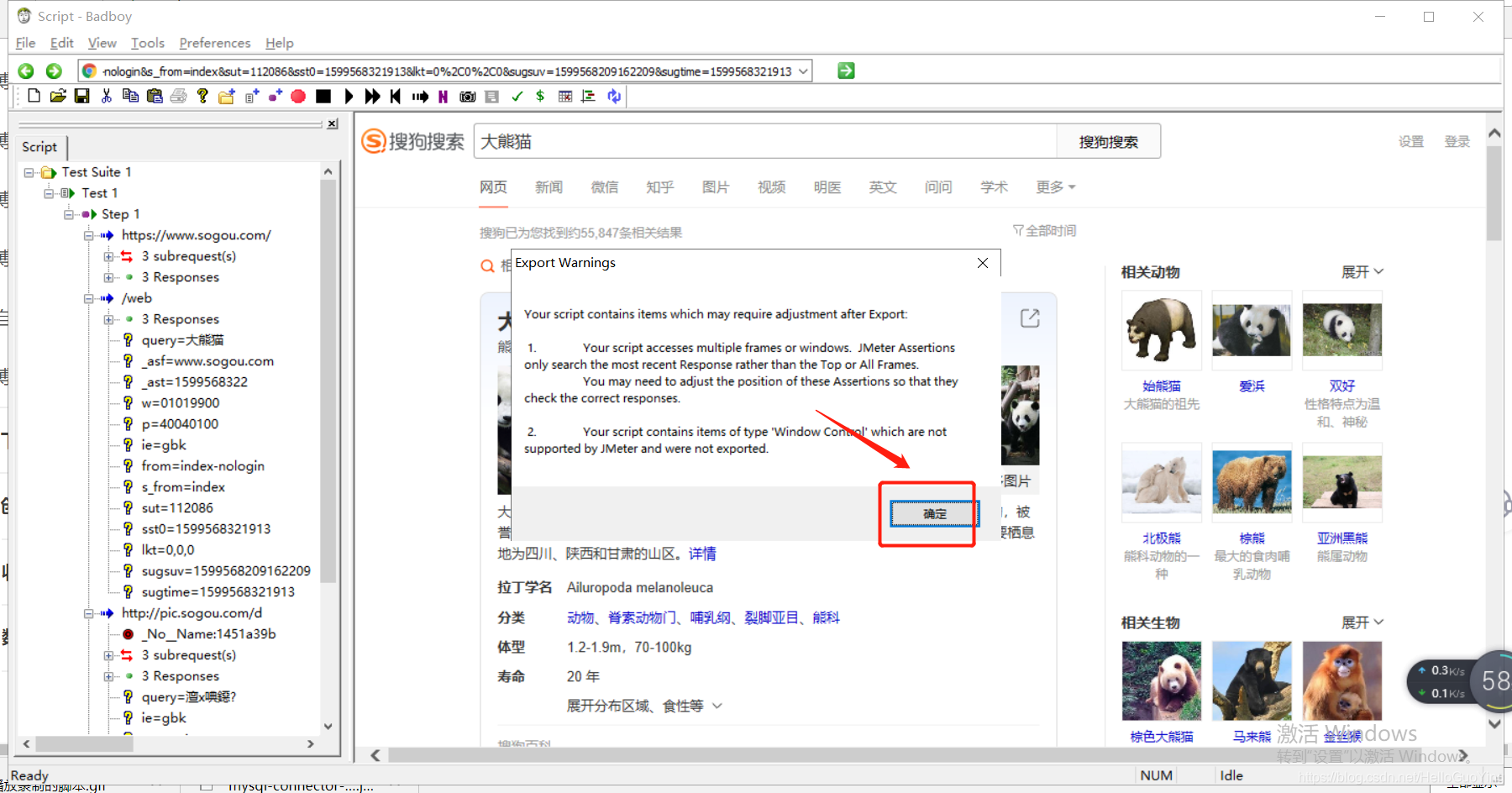Image resolution: width=1512 pixels, height=793 pixels.
Task: Click the 登录 link at top right
Action: [1457, 141]
